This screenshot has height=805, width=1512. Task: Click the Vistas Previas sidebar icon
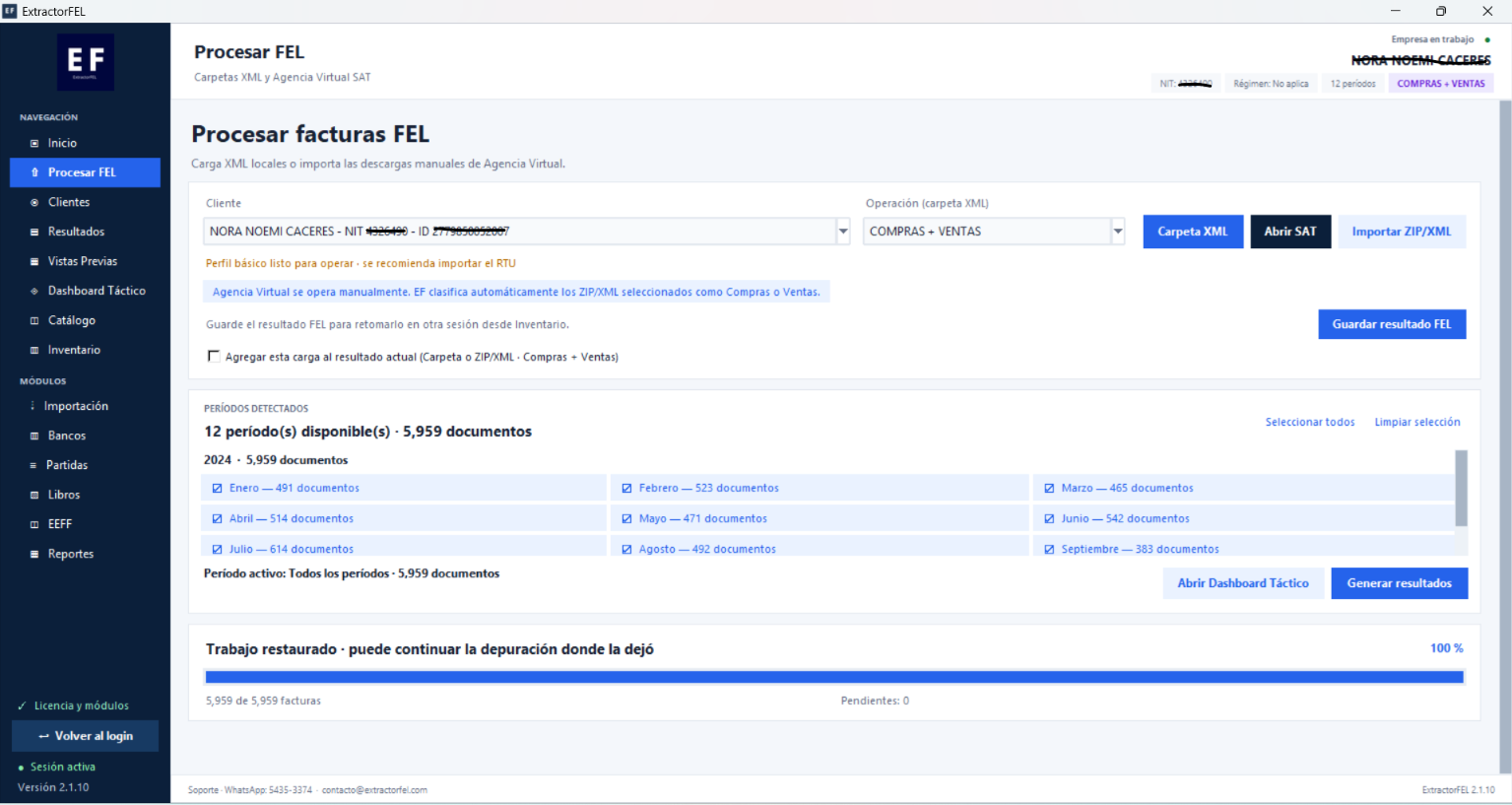(x=34, y=261)
